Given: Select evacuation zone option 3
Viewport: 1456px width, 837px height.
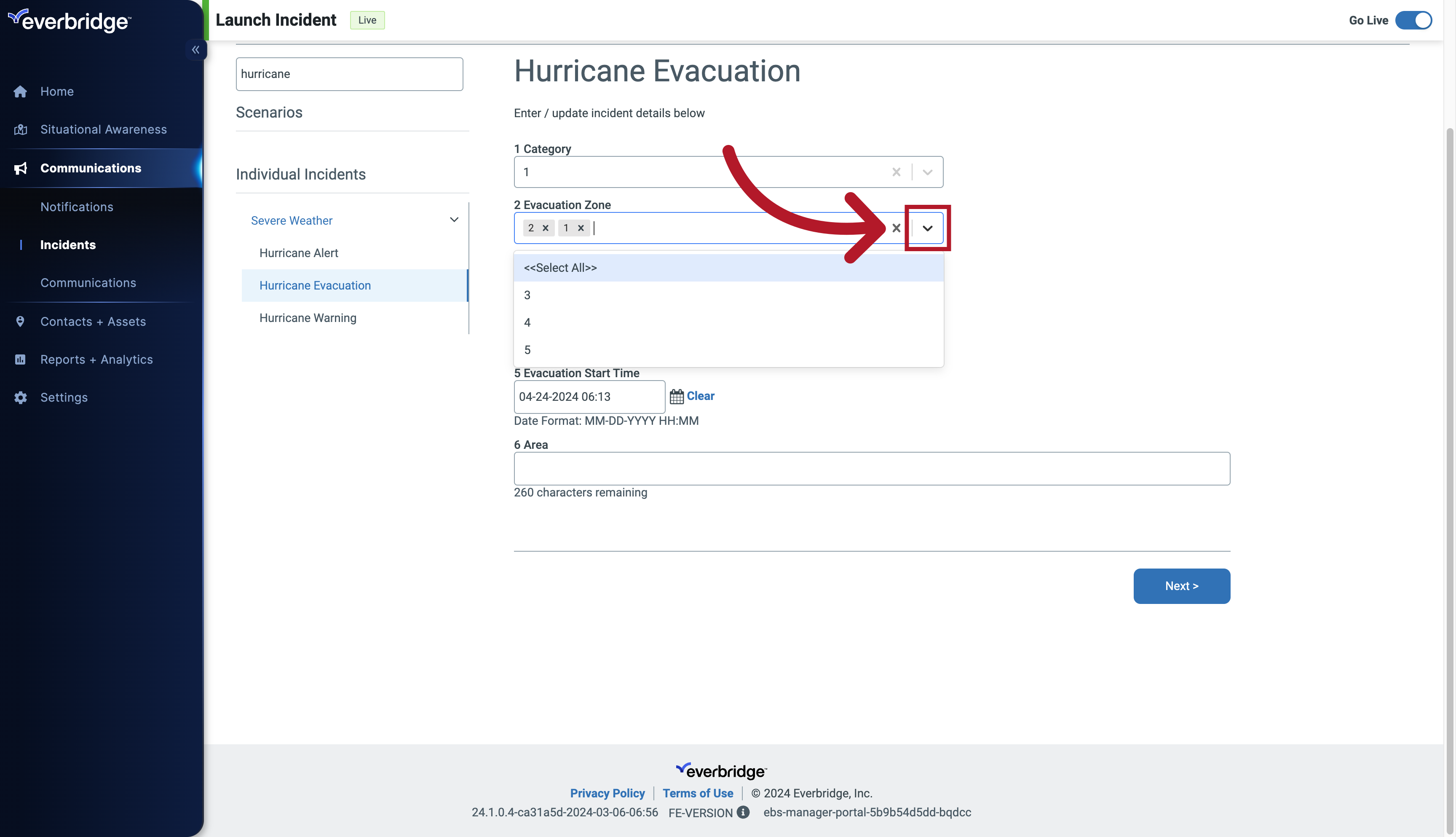Looking at the screenshot, I should click(526, 295).
